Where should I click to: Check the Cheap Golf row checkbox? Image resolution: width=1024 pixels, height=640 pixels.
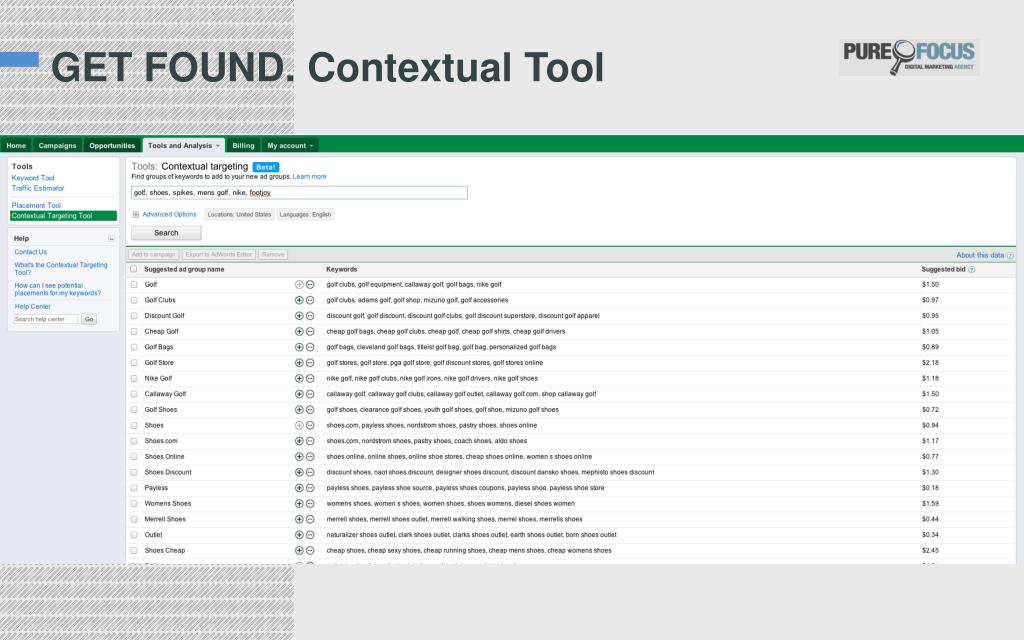click(x=134, y=332)
